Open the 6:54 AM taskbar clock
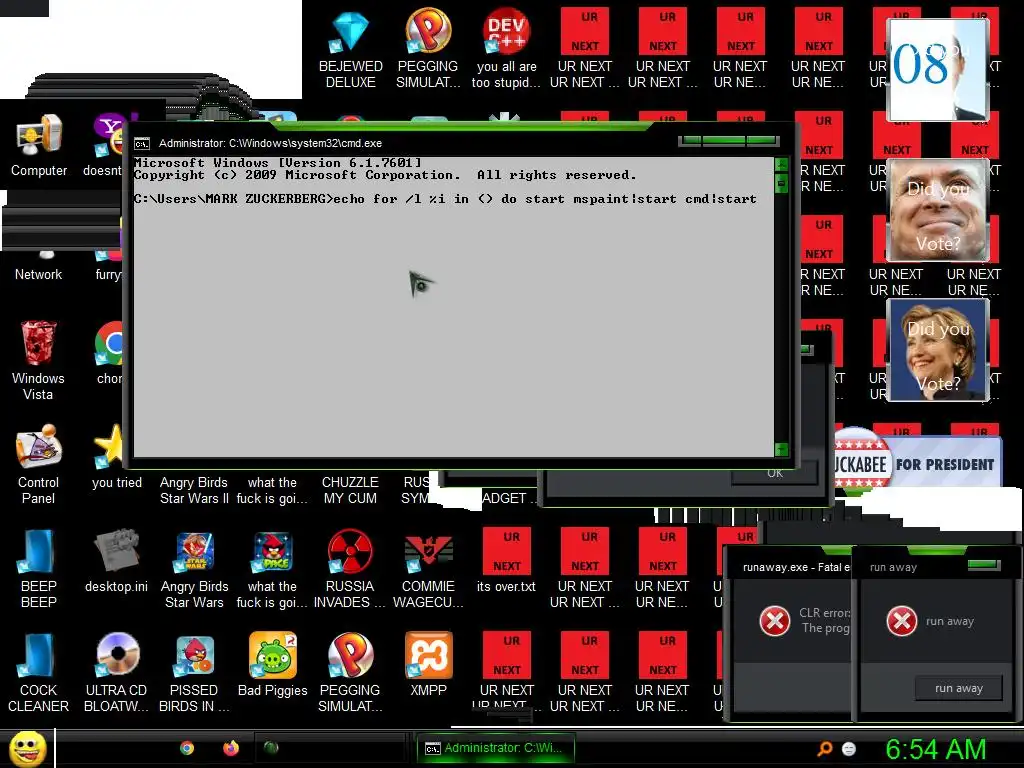 (x=936, y=749)
